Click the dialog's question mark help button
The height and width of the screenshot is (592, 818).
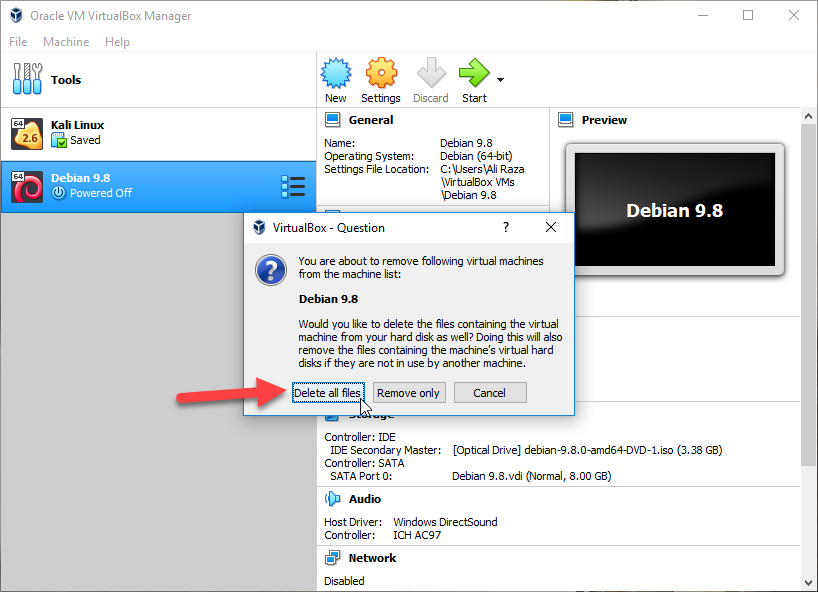point(506,227)
